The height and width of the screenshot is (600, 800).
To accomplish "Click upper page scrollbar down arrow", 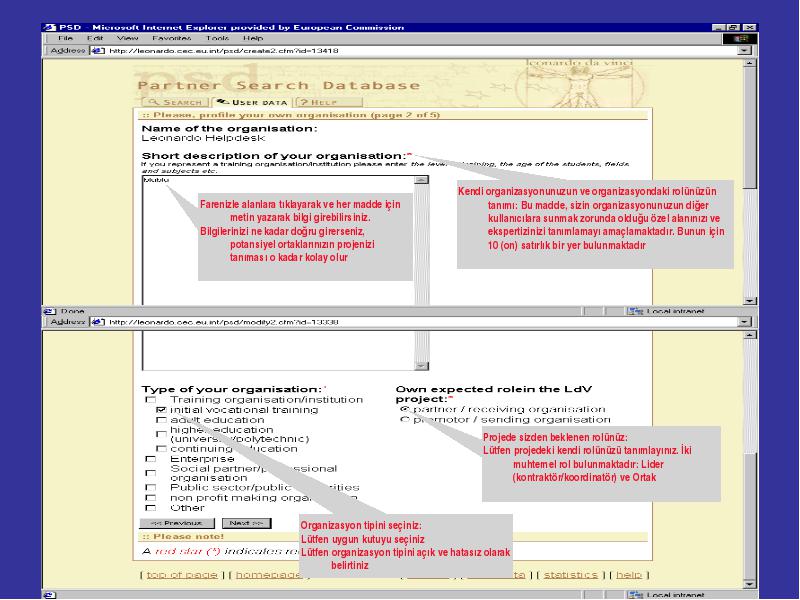I will [749, 301].
